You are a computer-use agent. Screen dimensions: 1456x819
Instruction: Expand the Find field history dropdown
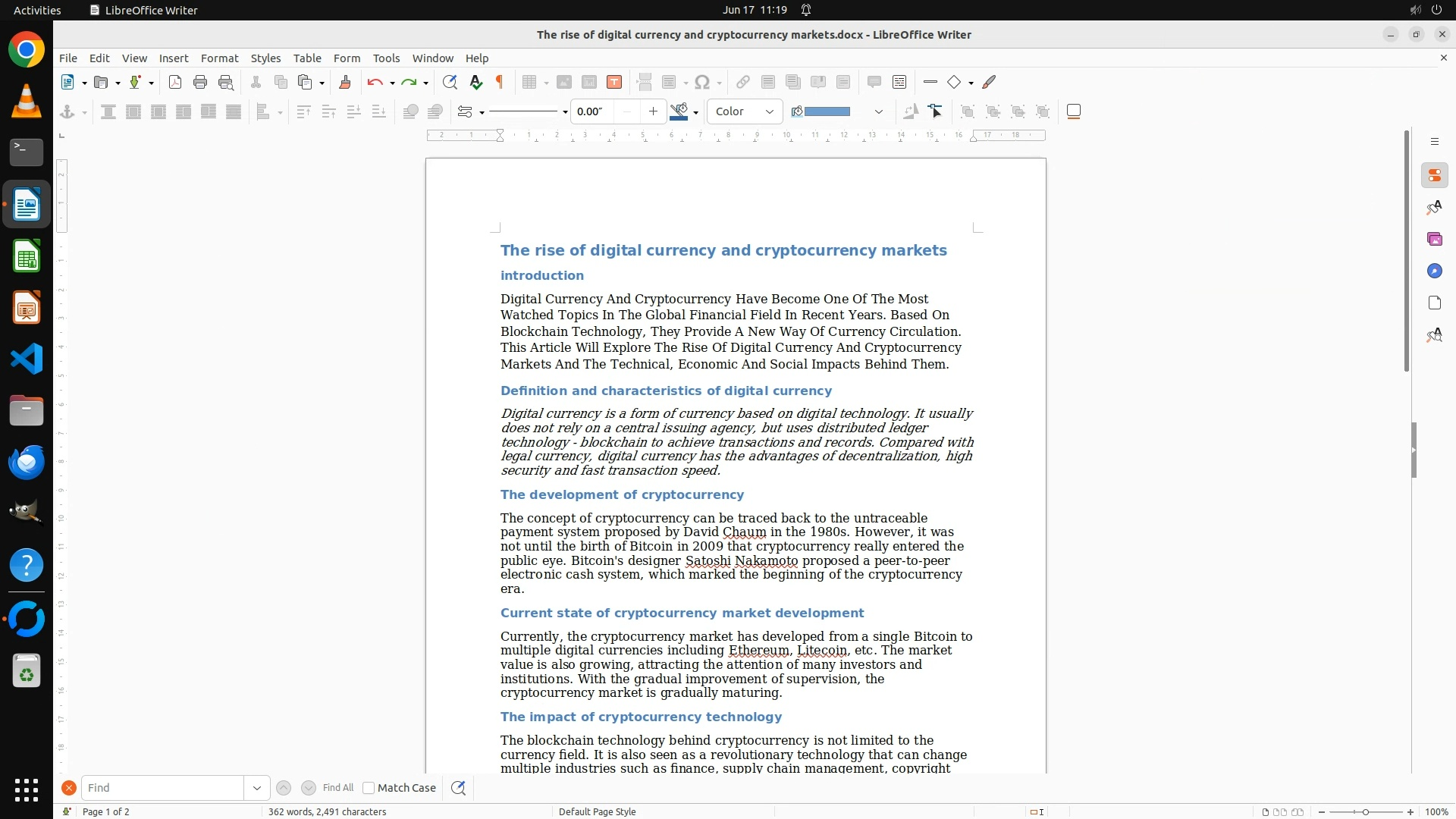point(257,788)
